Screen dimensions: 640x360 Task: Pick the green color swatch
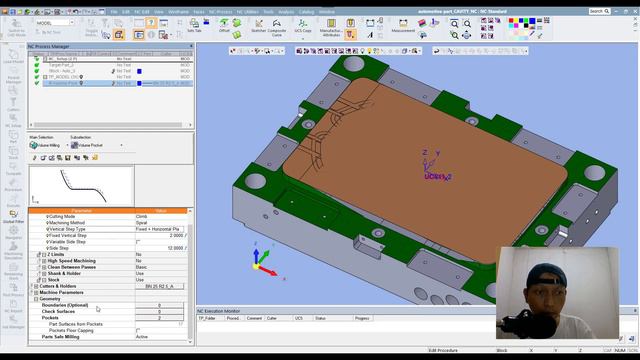[x=527, y=21]
